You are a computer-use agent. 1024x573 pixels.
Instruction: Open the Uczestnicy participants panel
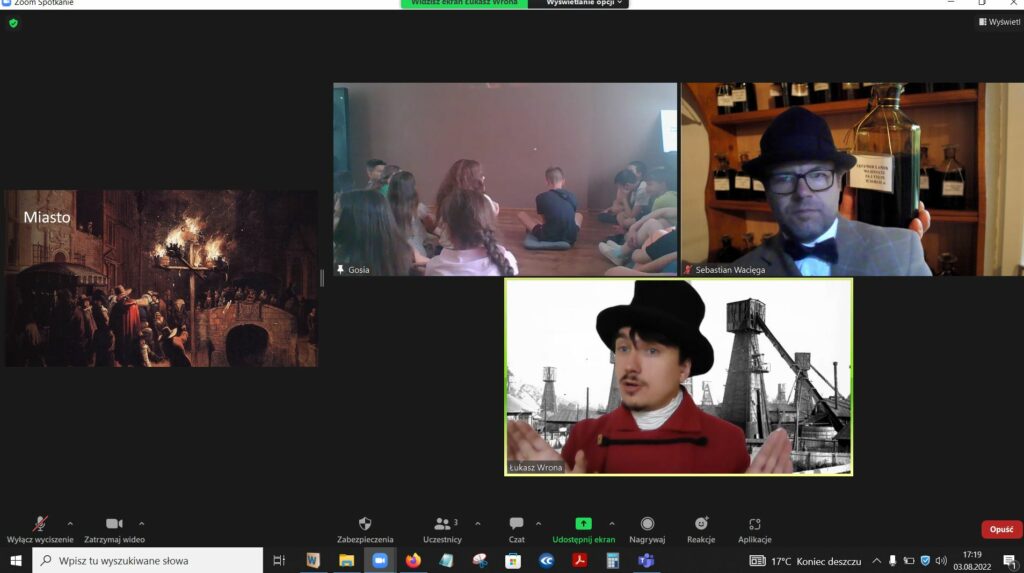[442, 523]
